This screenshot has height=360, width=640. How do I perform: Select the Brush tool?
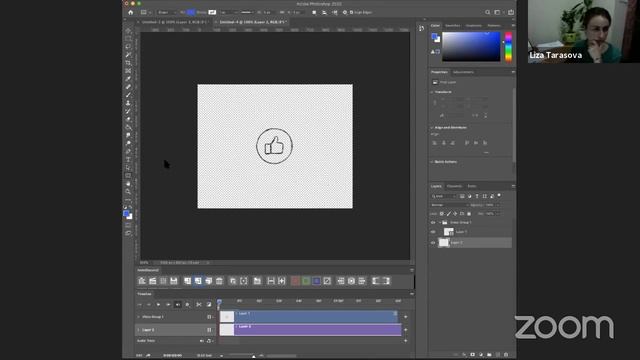(128, 95)
